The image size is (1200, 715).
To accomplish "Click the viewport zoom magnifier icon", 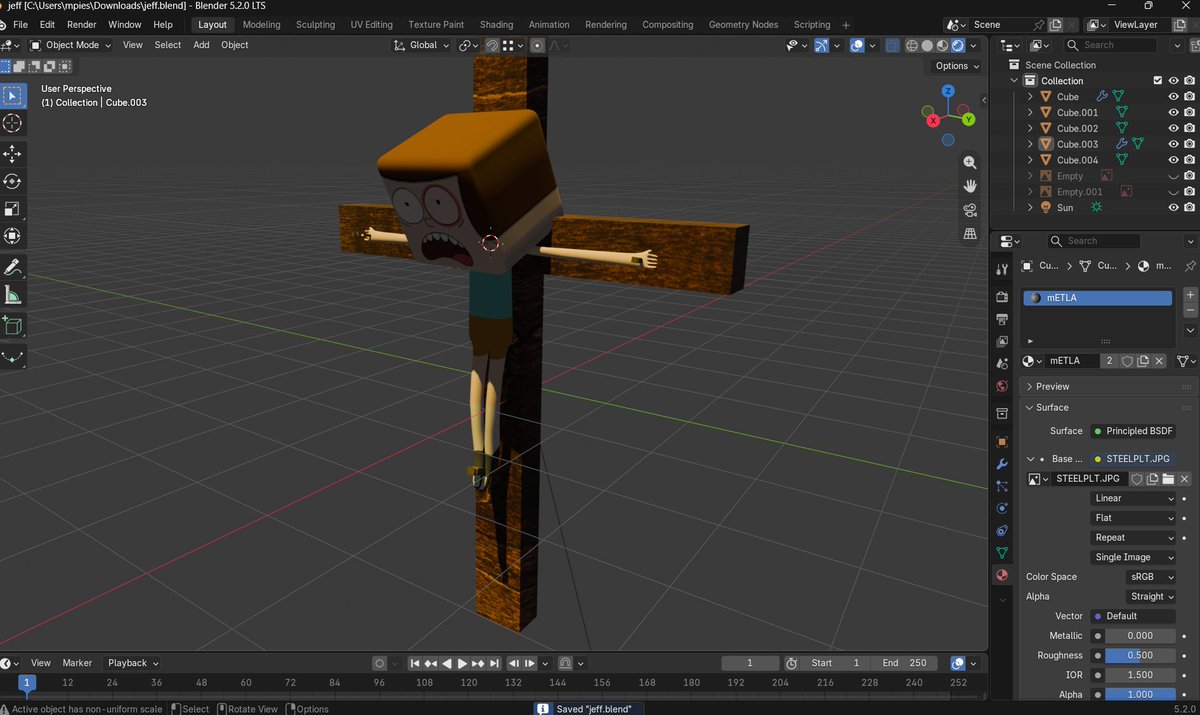I will 969,162.
